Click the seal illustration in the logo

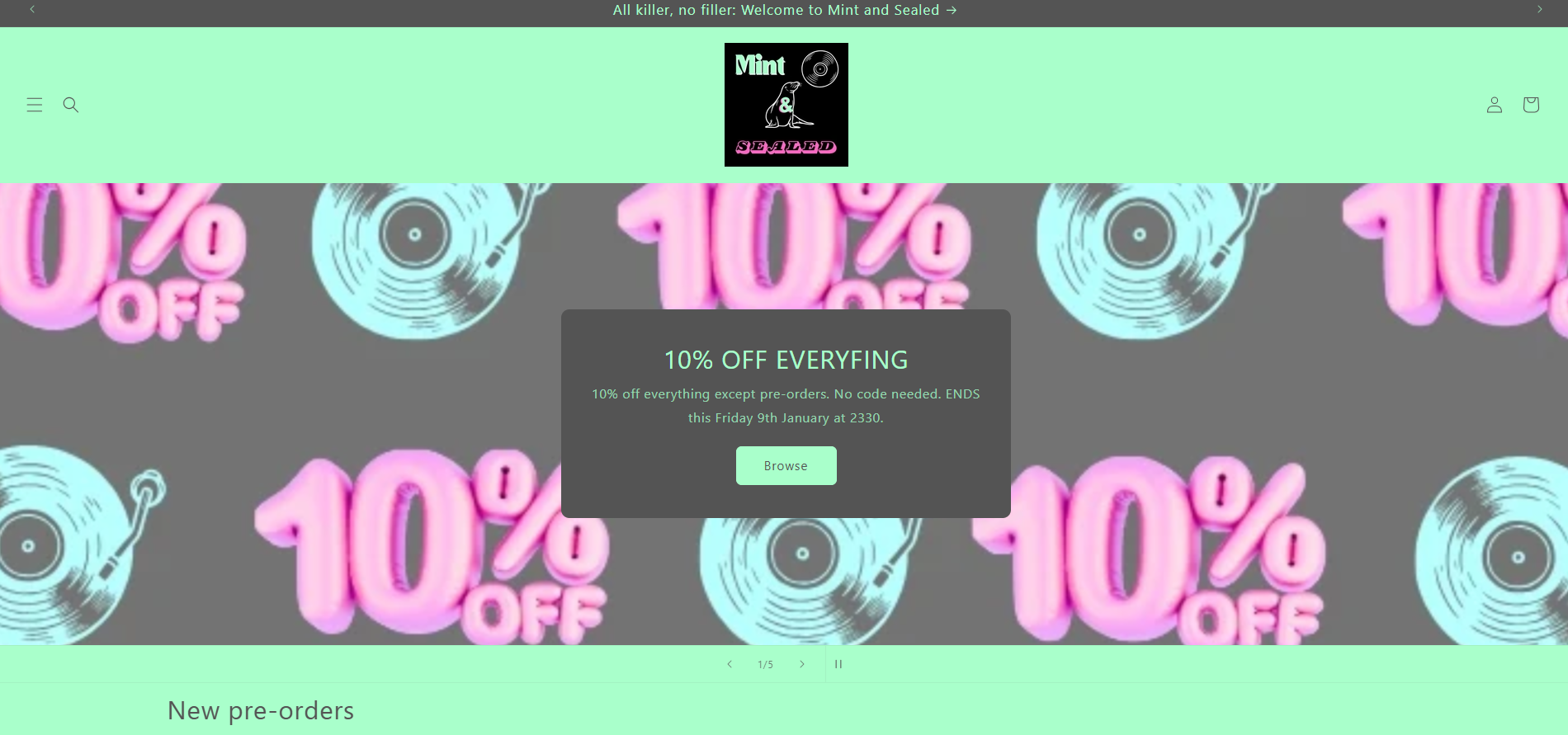786,106
